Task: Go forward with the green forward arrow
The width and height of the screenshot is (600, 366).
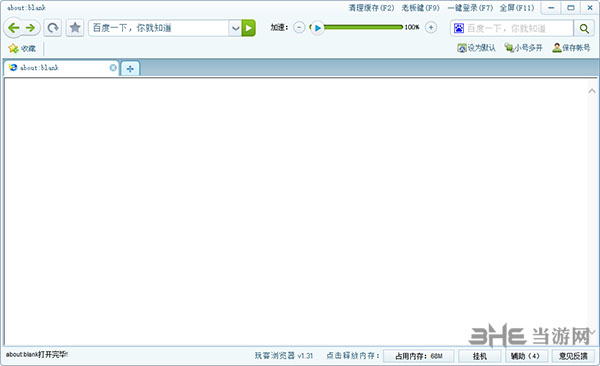Action: click(x=30, y=28)
